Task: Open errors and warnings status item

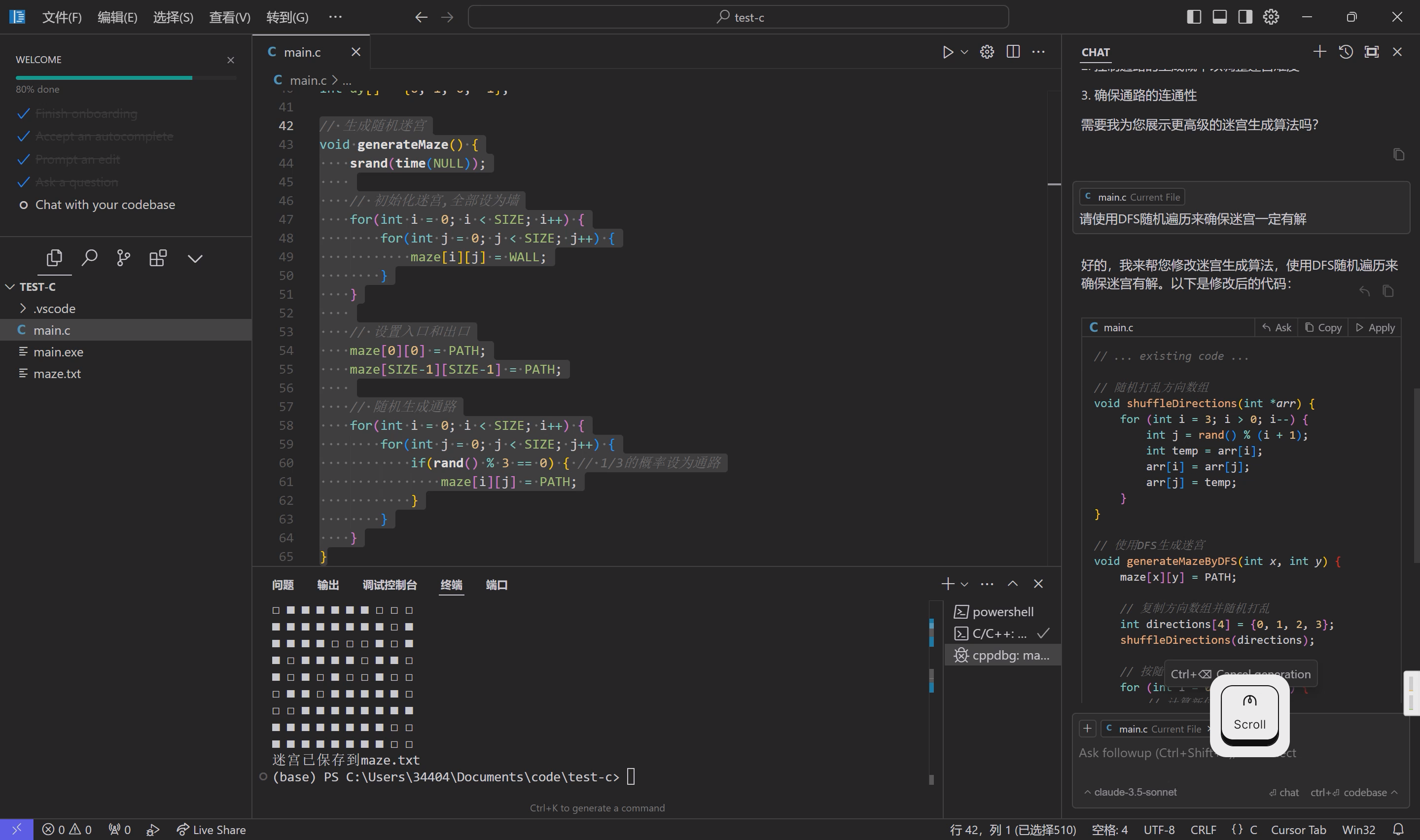Action: coord(67,830)
